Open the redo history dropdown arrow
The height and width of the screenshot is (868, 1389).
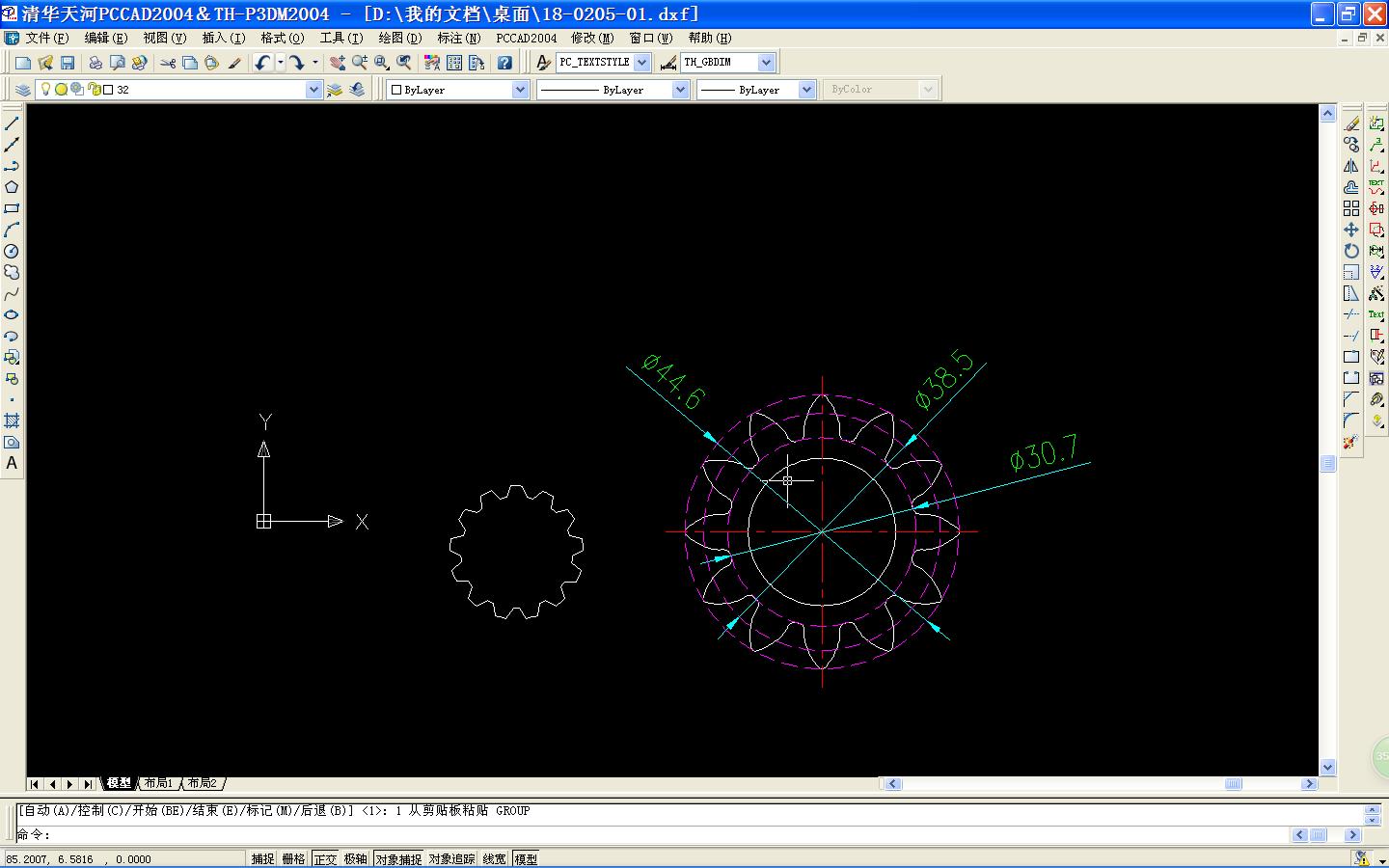pyautogui.click(x=314, y=63)
